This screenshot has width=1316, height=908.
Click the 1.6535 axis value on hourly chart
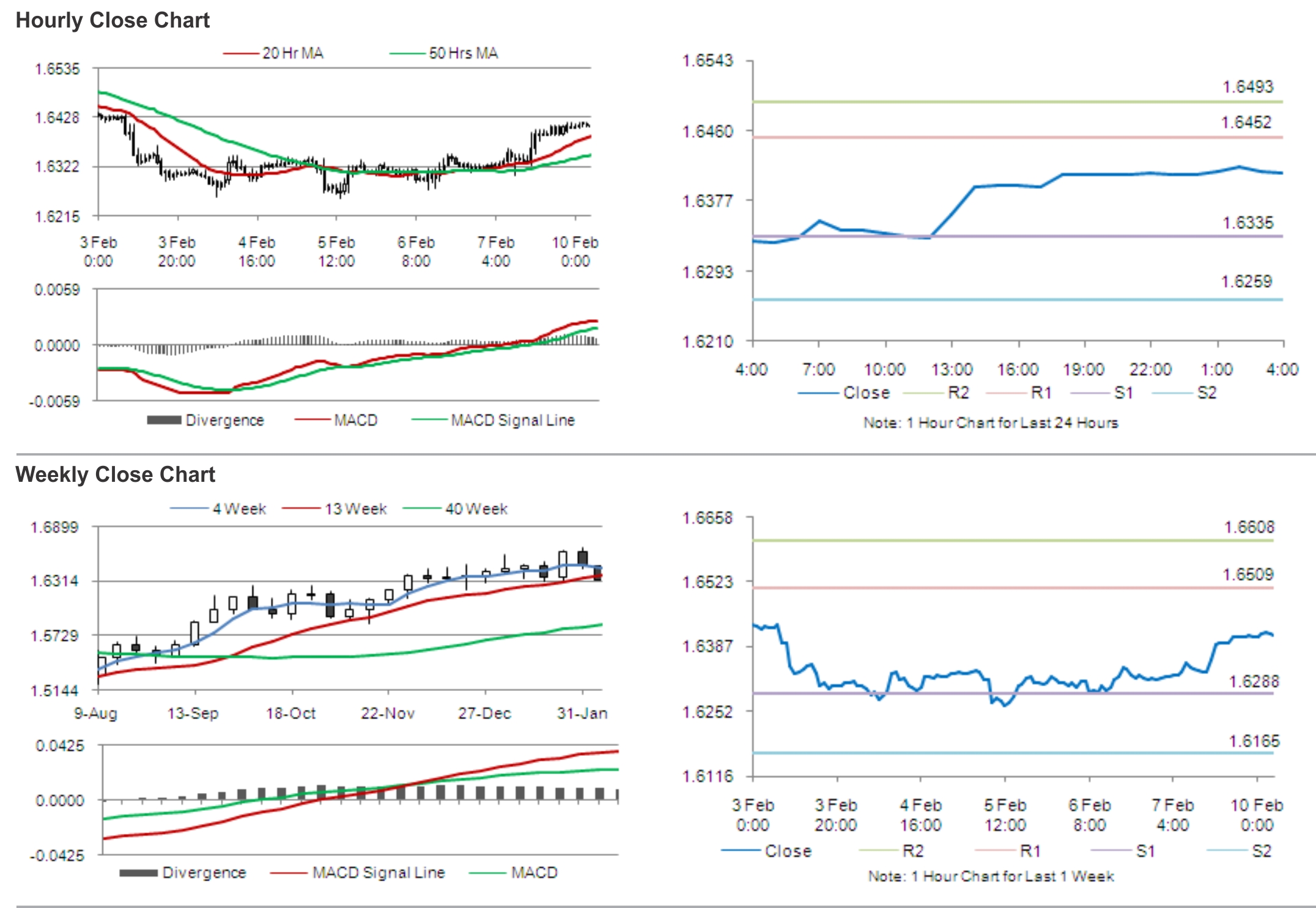click(x=57, y=69)
